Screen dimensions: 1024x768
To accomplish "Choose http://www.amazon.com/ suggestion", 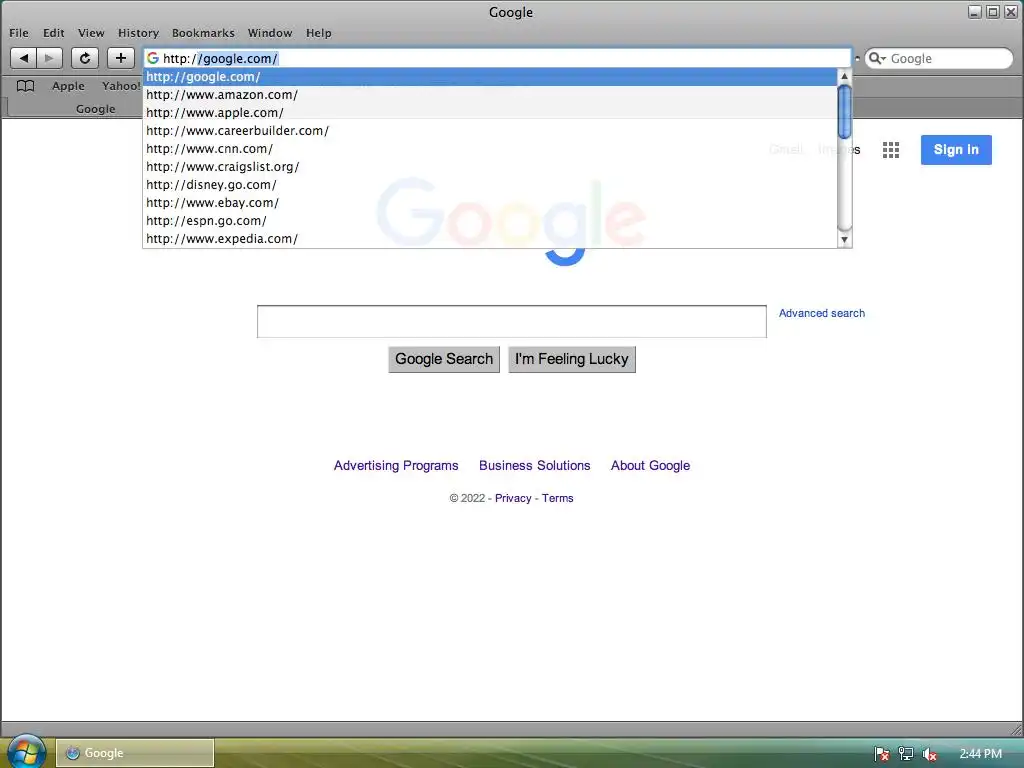I will click(490, 95).
